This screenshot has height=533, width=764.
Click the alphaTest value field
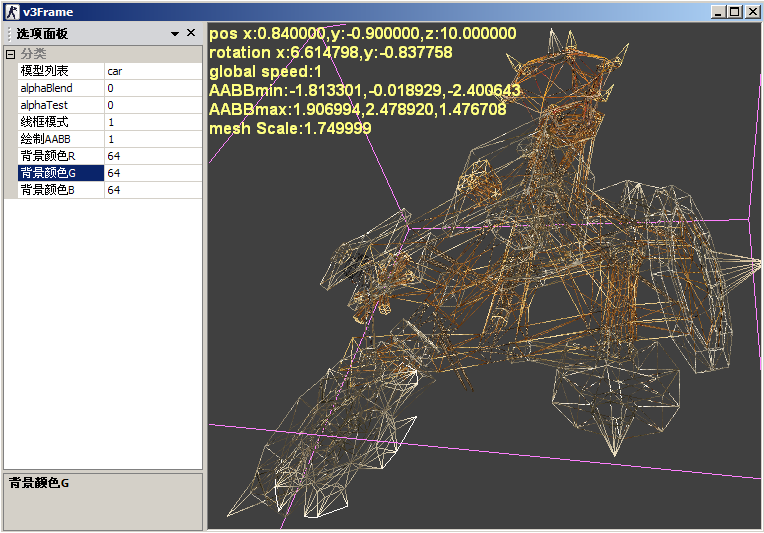(153, 105)
